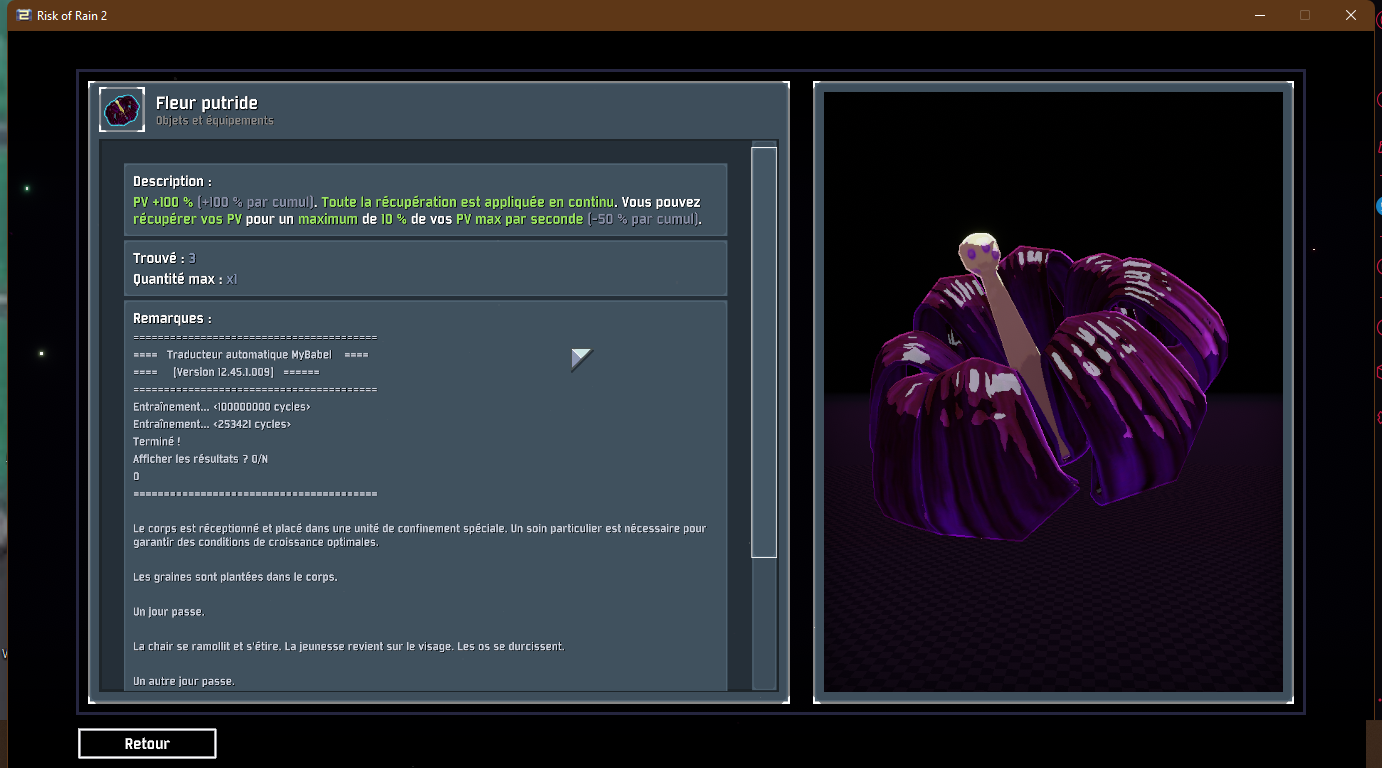Image resolution: width=1382 pixels, height=768 pixels.
Task: Click the scrollbar track below the thumb
Action: [764, 620]
